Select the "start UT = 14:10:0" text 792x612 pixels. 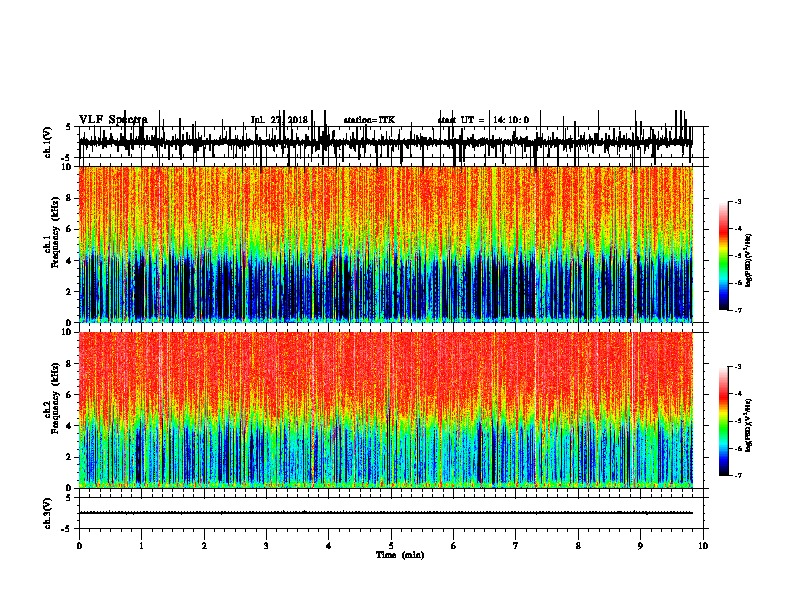pos(483,120)
